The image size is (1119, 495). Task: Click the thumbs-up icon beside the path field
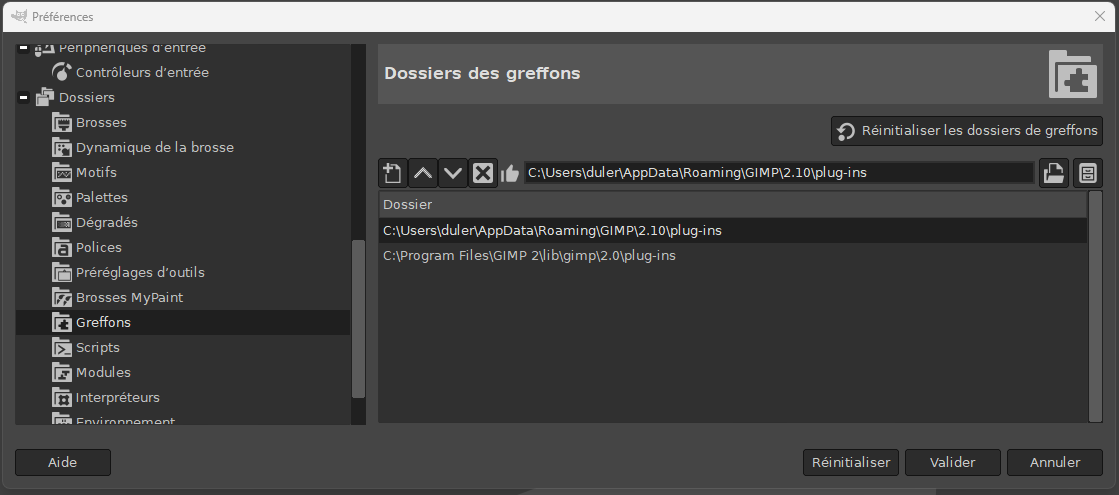(x=510, y=173)
